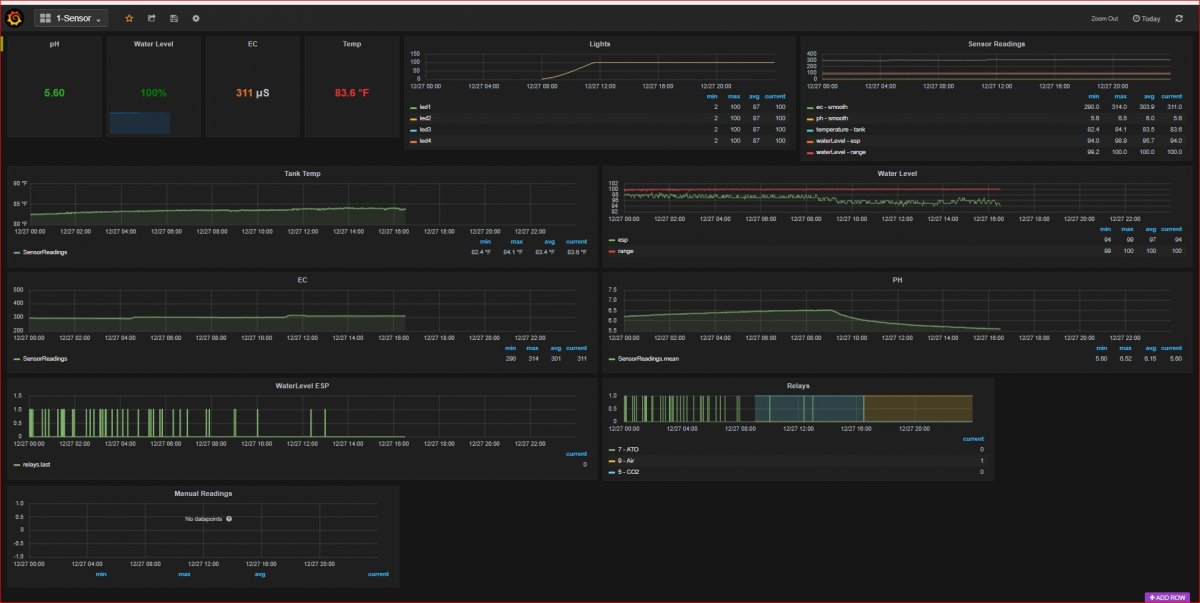The width and height of the screenshot is (1200, 603).
Task: Open the pH panel title menu
Action: [54, 44]
